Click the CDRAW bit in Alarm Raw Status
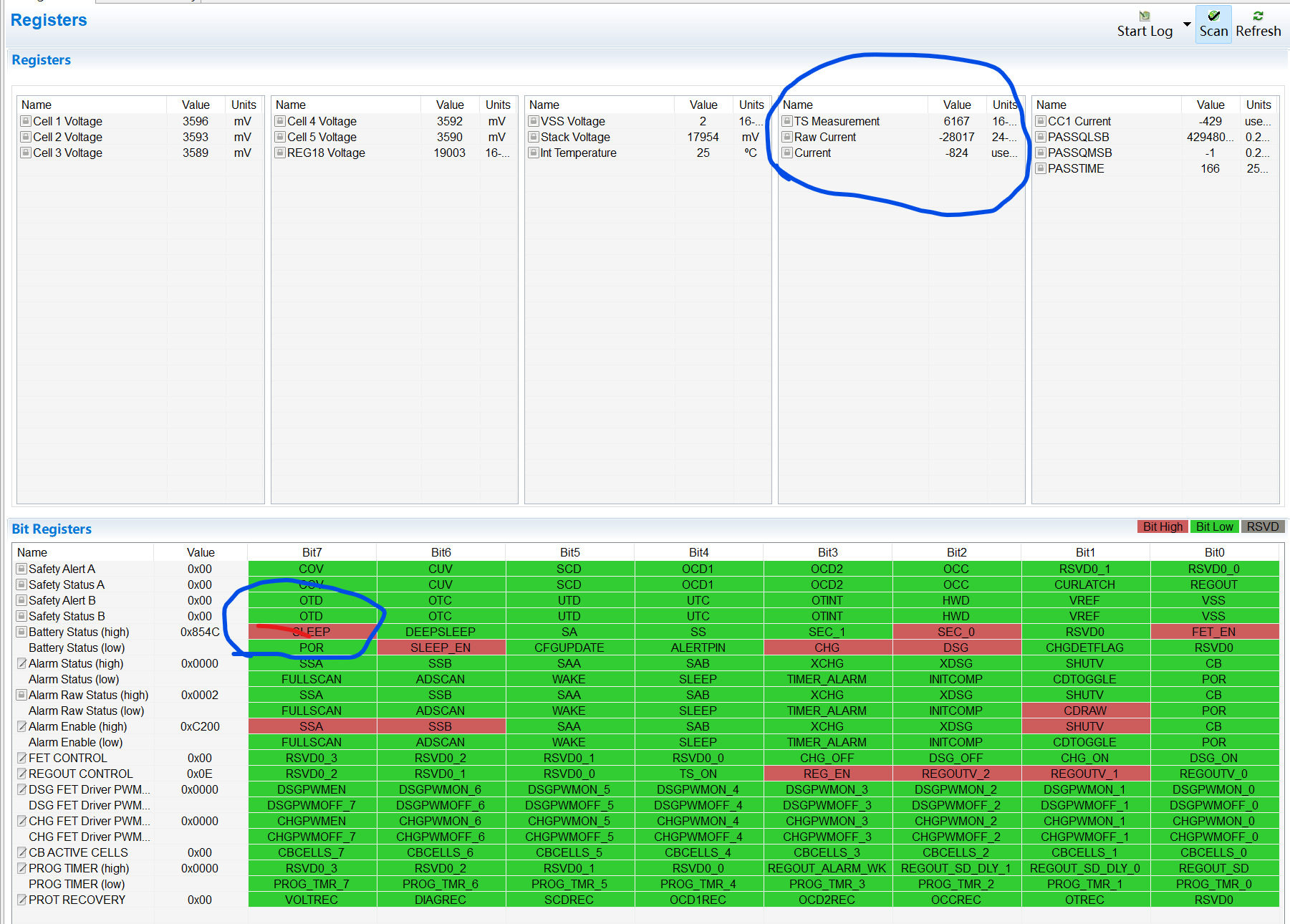This screenshot has width=1290, height=924. click(x=1085, y=711)
